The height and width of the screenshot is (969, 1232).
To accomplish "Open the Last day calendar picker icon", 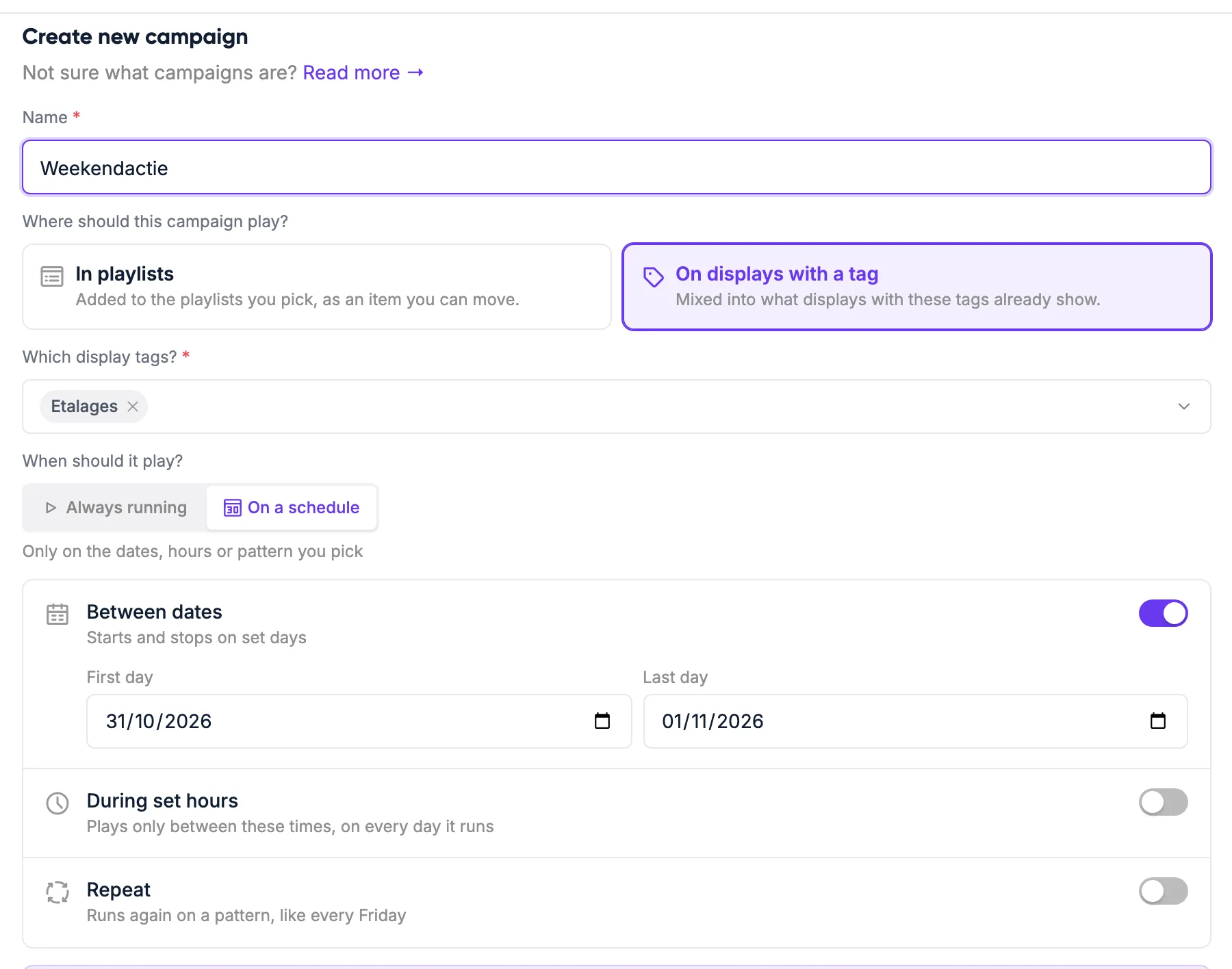I will 1158,721.
